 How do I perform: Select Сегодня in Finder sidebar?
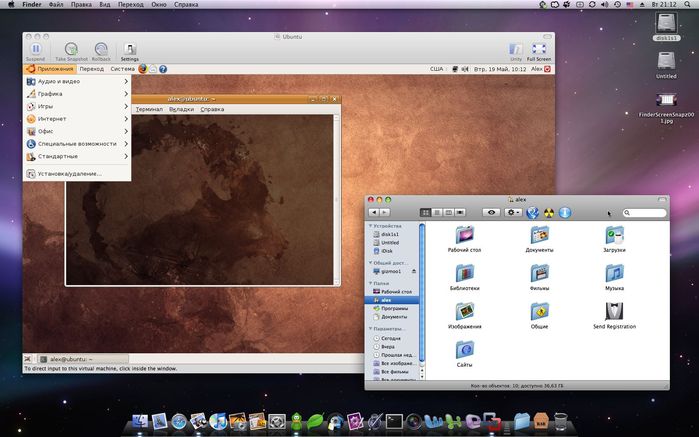pos(387,338)
